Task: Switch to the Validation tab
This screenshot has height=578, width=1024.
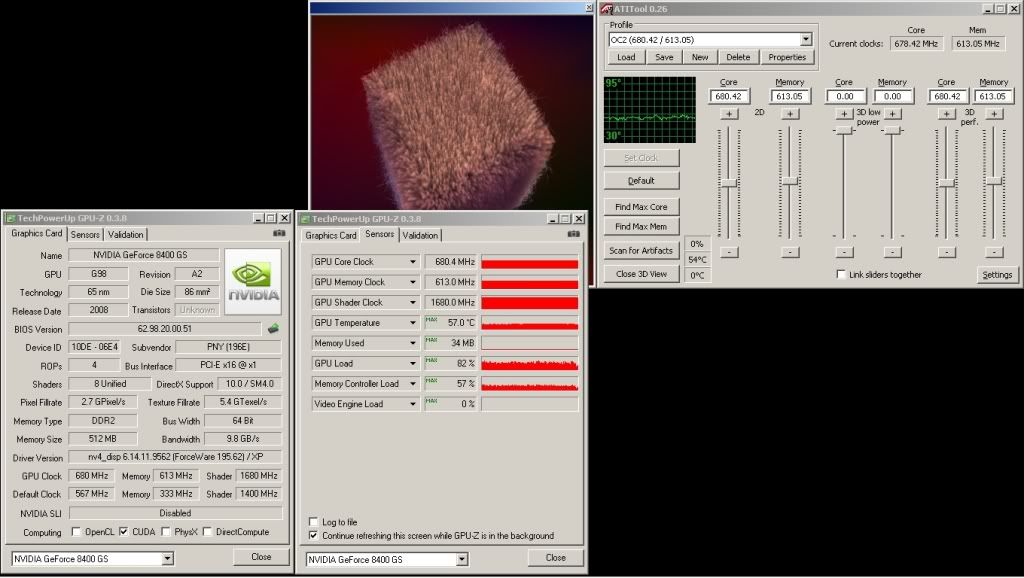Action: click(x=420, y=234)
